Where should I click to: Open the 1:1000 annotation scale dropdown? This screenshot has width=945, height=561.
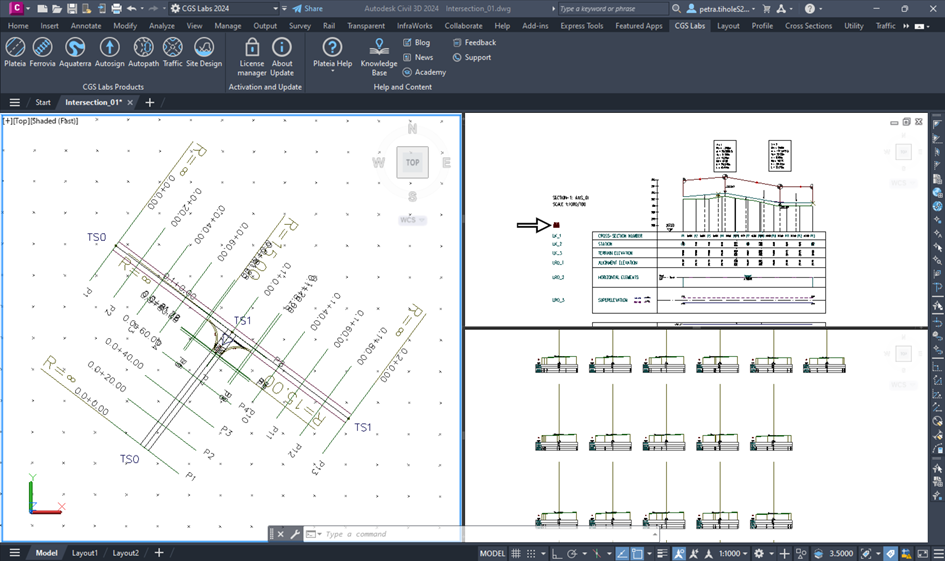tap(735, 553)
